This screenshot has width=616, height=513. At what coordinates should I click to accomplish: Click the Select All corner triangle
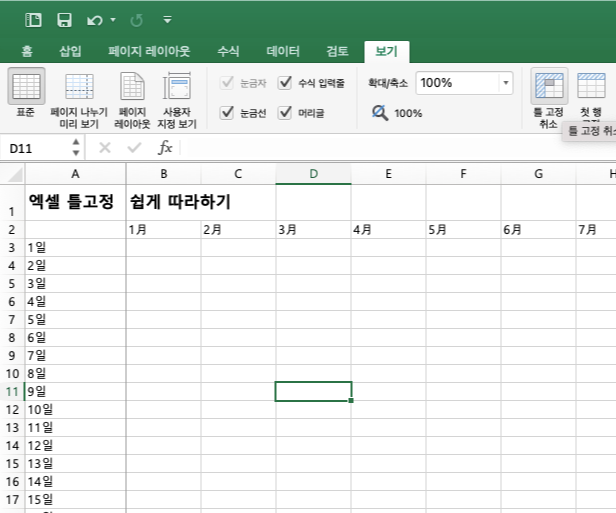pos(13,174)
